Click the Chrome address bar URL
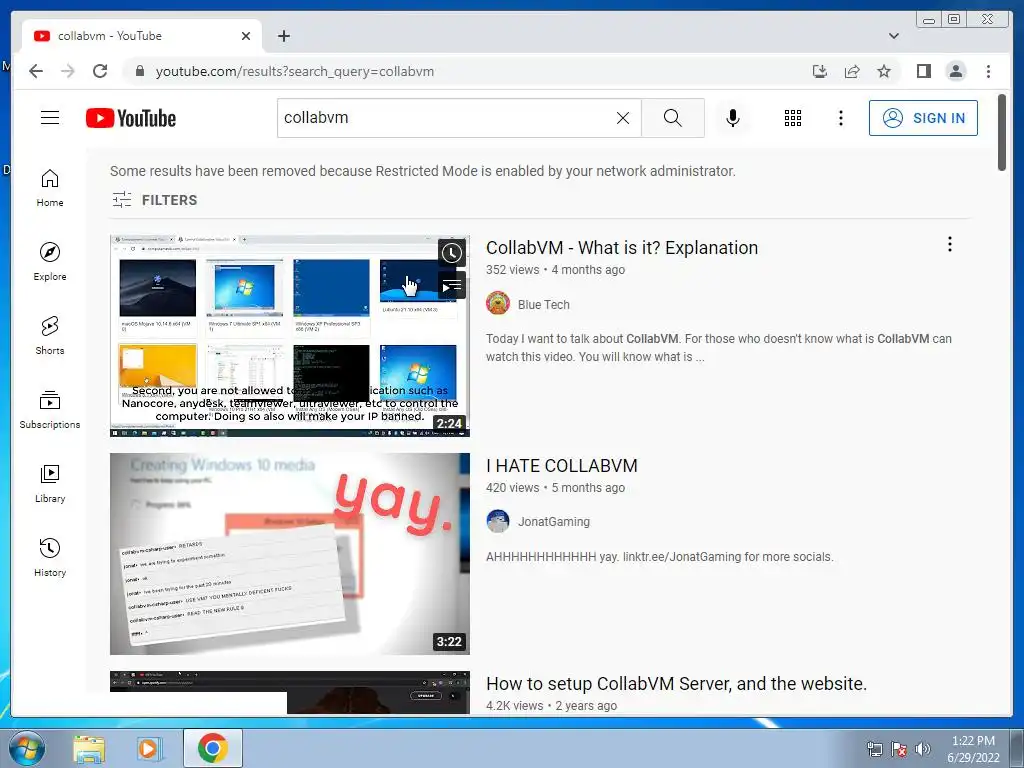The height and width of the screenshot is (768, 1024). 295,72
